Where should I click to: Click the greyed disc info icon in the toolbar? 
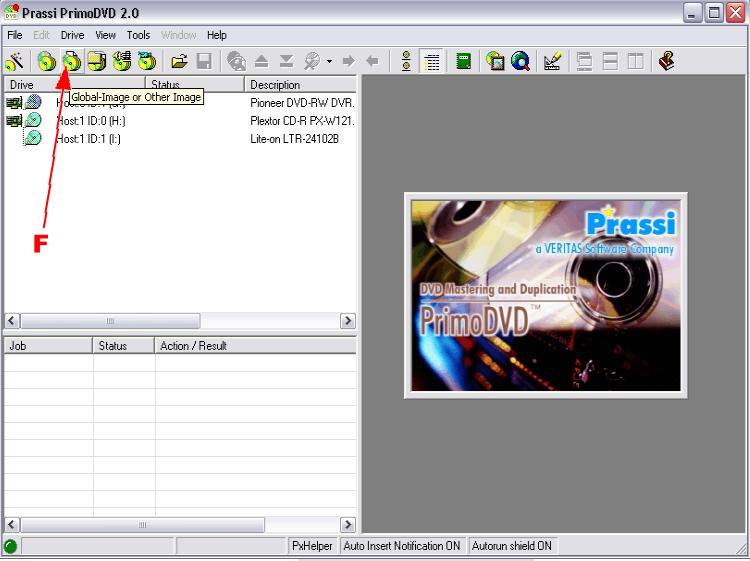coord(236,61)
